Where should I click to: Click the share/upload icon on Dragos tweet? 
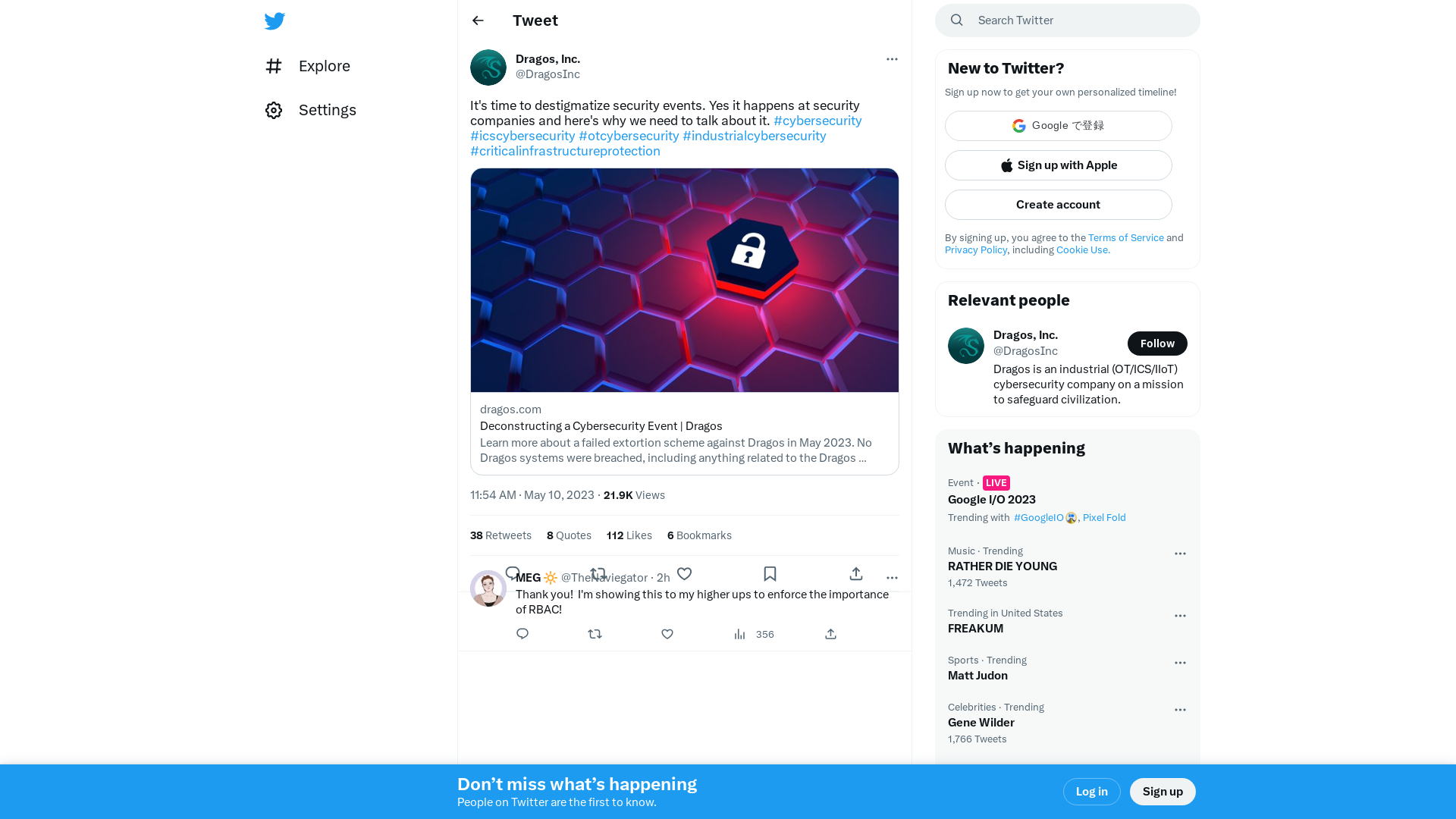pyautogui.click(x=856, y=573)
